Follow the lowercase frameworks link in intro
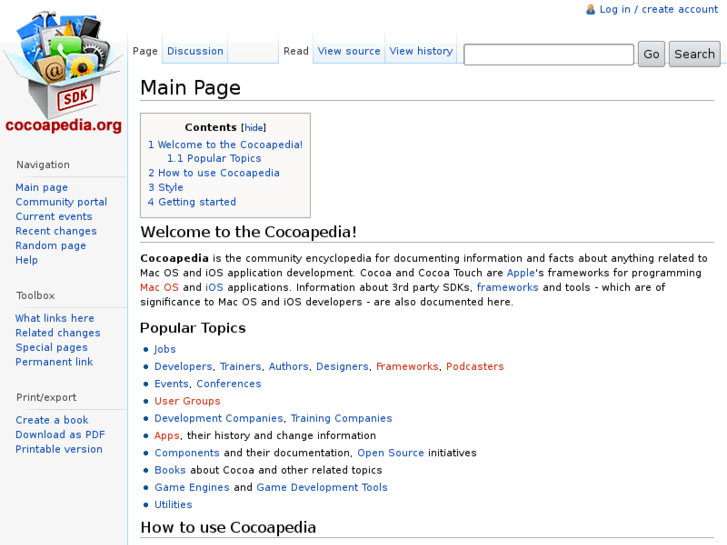Viewport: 727px width, 545px height. pyautogui.click(x=507, y=288)
